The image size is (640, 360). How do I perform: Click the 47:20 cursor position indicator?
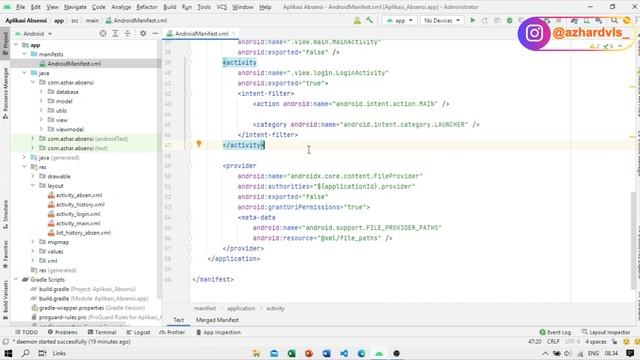pyautogui.click(x=535, y=342)
